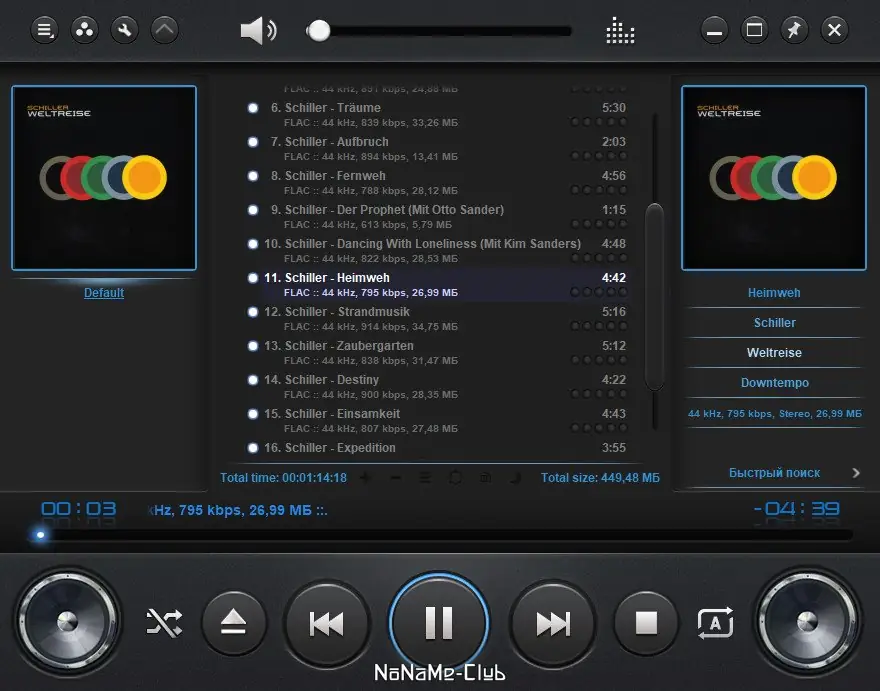Toggle repeat A mode icon

coord(715,623)
